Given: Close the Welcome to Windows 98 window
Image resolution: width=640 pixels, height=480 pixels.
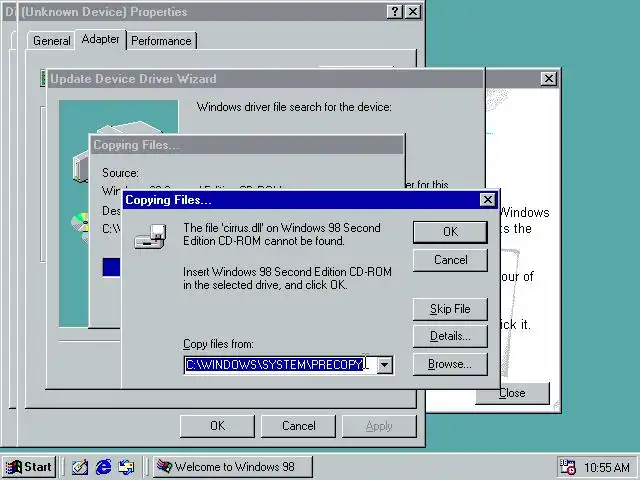Looking at the screenshot, I should click(x=549, y=79).
